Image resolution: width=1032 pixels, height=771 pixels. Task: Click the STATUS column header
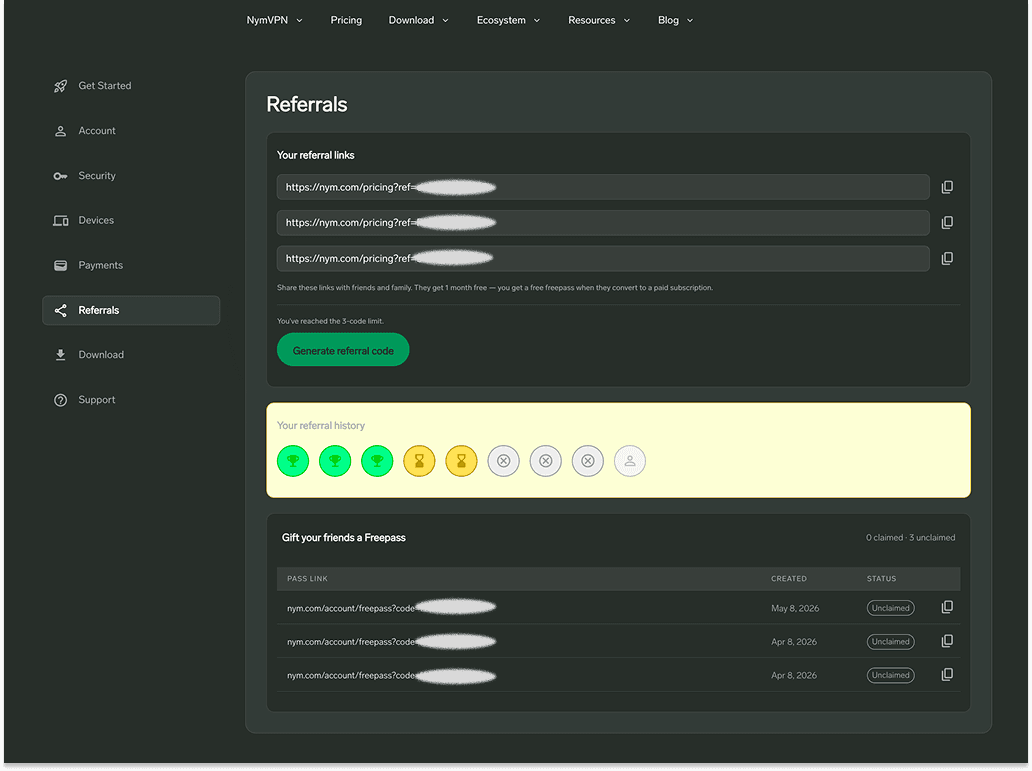point(881,579)
